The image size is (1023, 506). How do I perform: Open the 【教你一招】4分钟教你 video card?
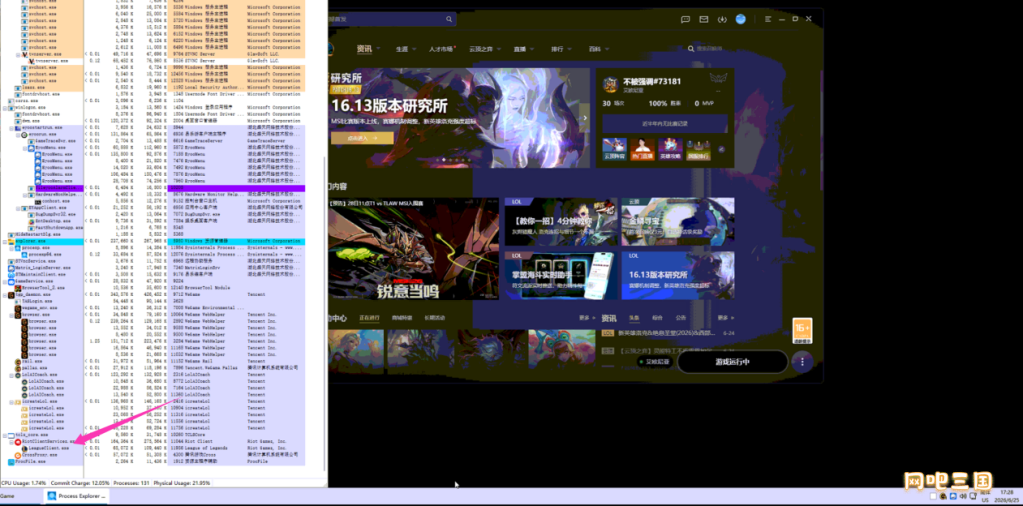click(561, 222)
